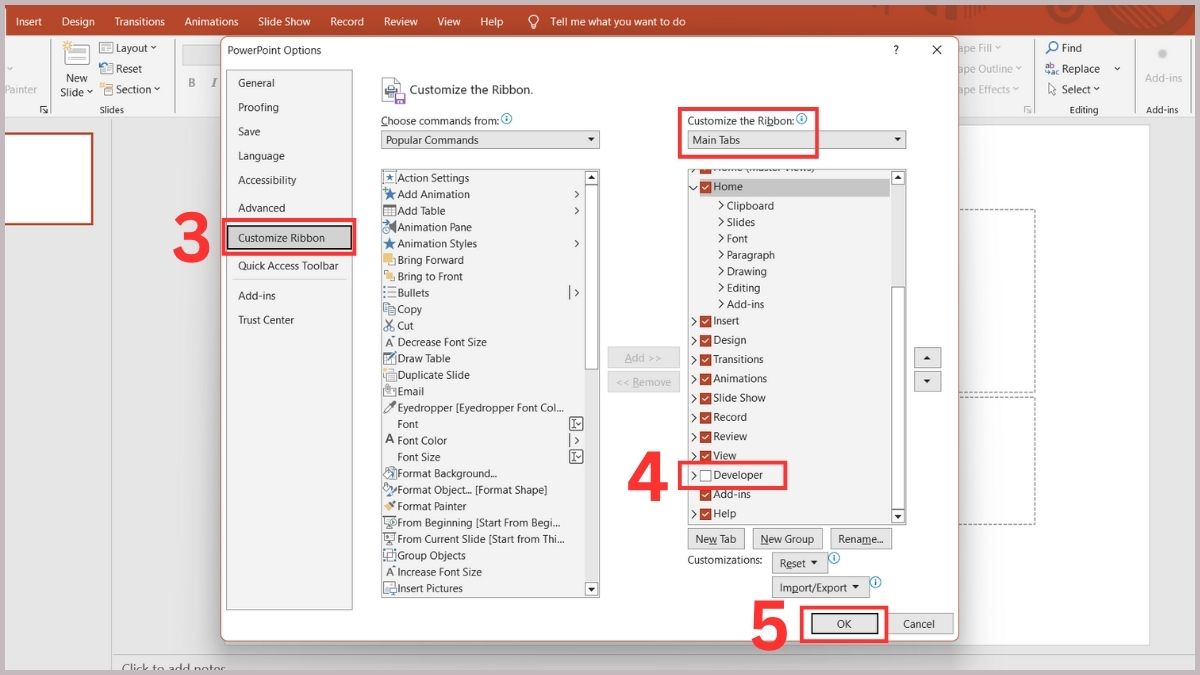This screenshot has width=1200, height=675.
Task: Expand the Clipboard group under Home
Action: (x=720, y=206)
